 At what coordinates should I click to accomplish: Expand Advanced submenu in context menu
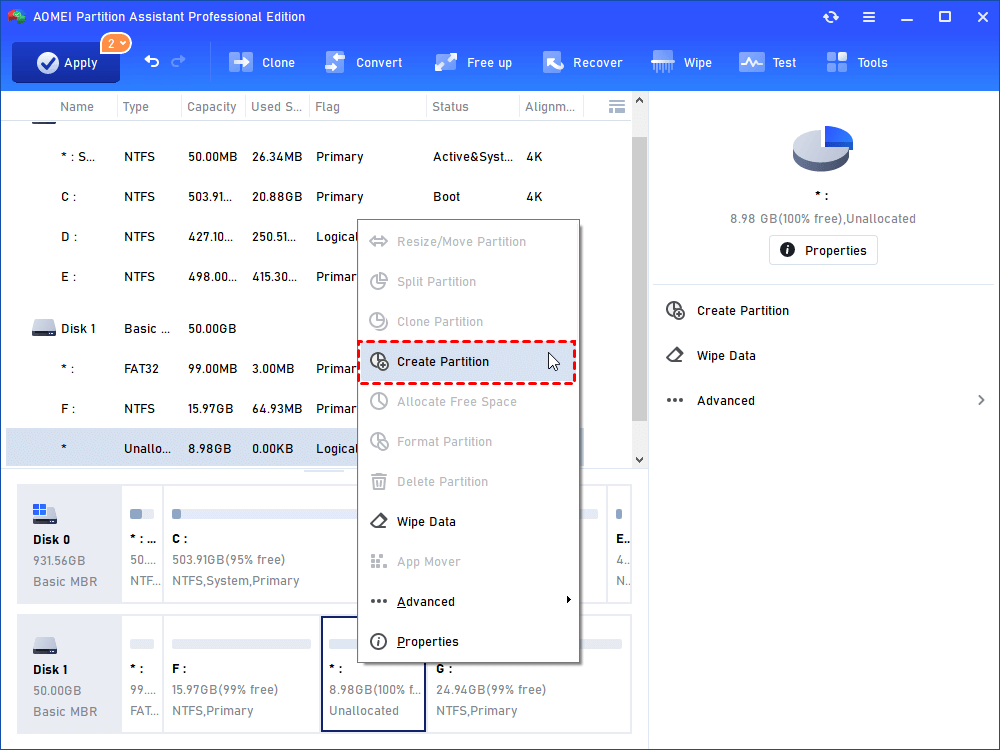(x=468, y=601)
